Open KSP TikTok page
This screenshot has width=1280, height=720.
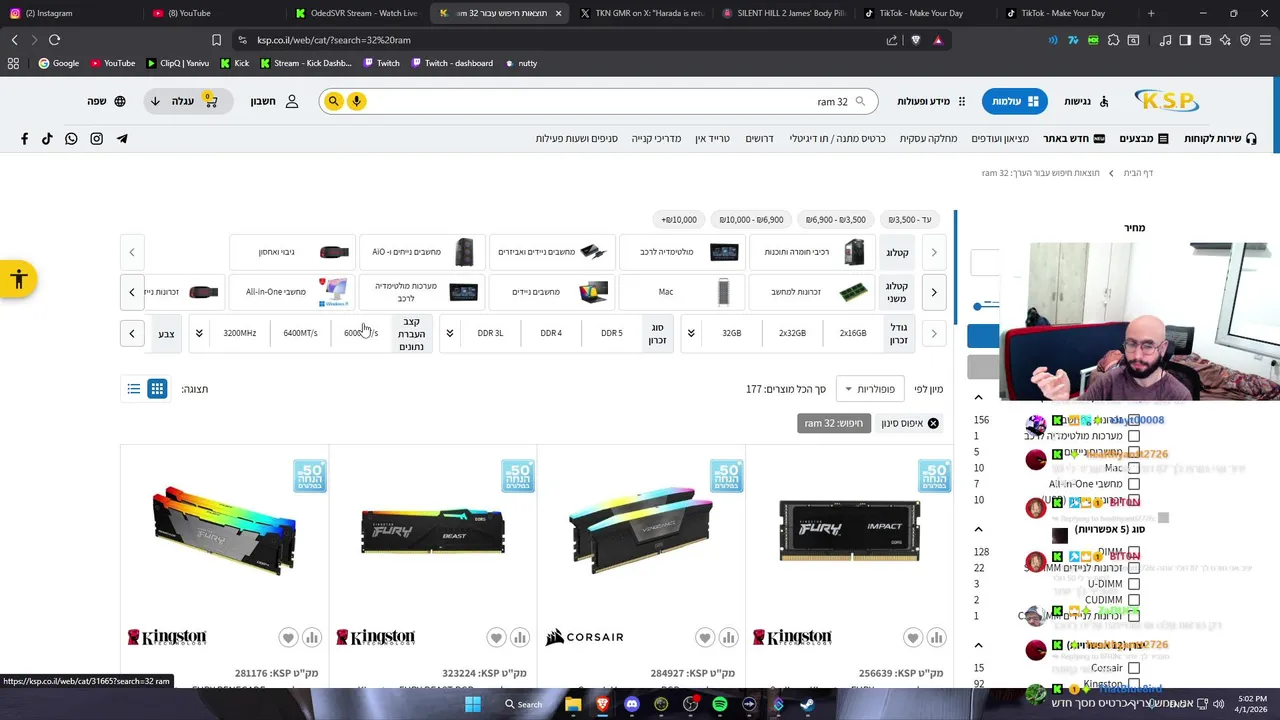pos(47,139)
